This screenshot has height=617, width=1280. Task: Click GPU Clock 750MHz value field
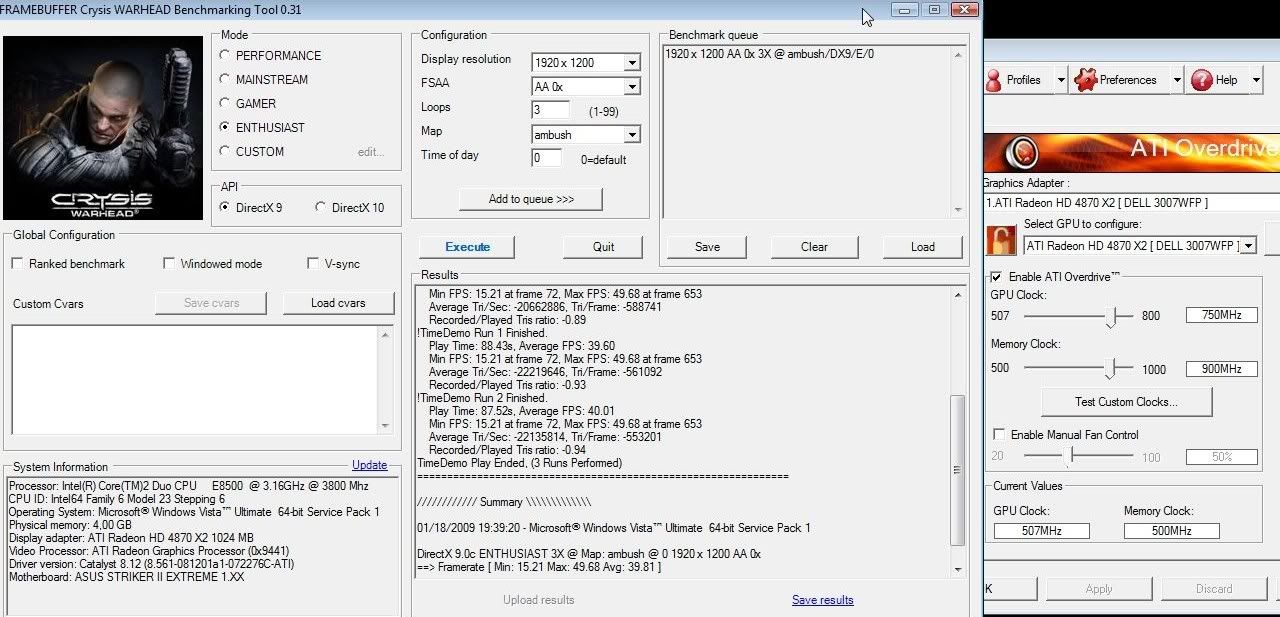pyautogui.click(x=1221, y=316)
